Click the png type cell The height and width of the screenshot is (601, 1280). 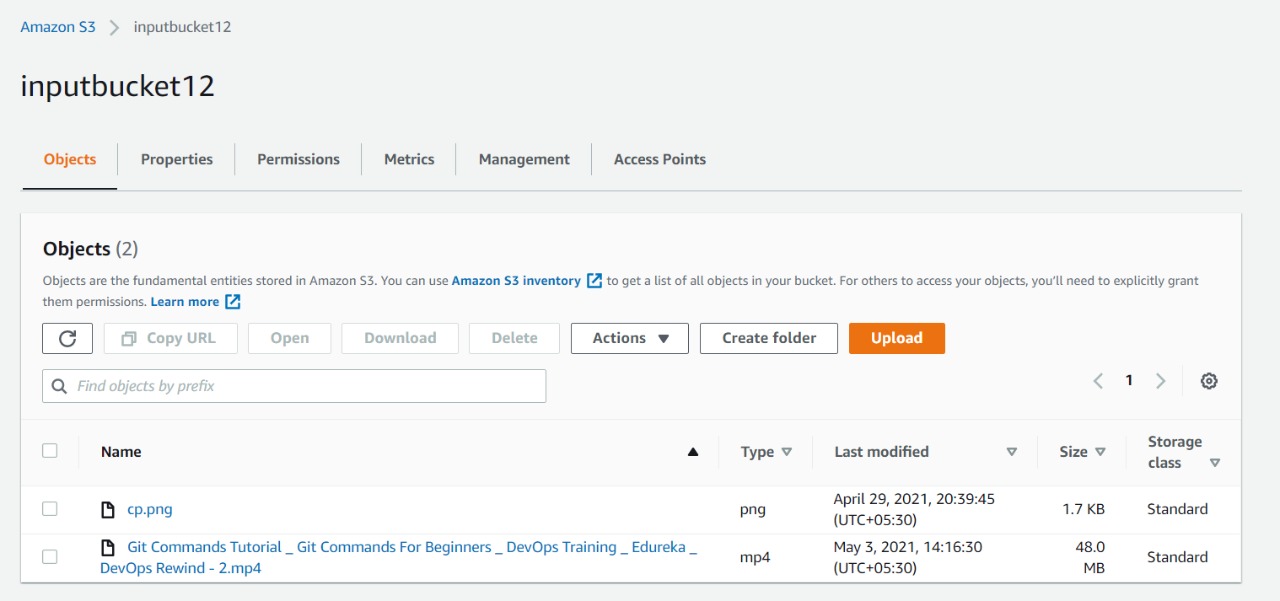pos(753,510)
